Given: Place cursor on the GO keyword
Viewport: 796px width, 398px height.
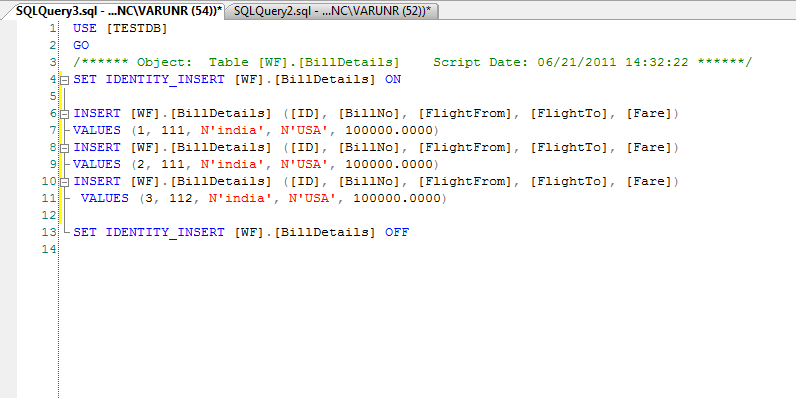Looking at the screenshot, I should point(81,45).
